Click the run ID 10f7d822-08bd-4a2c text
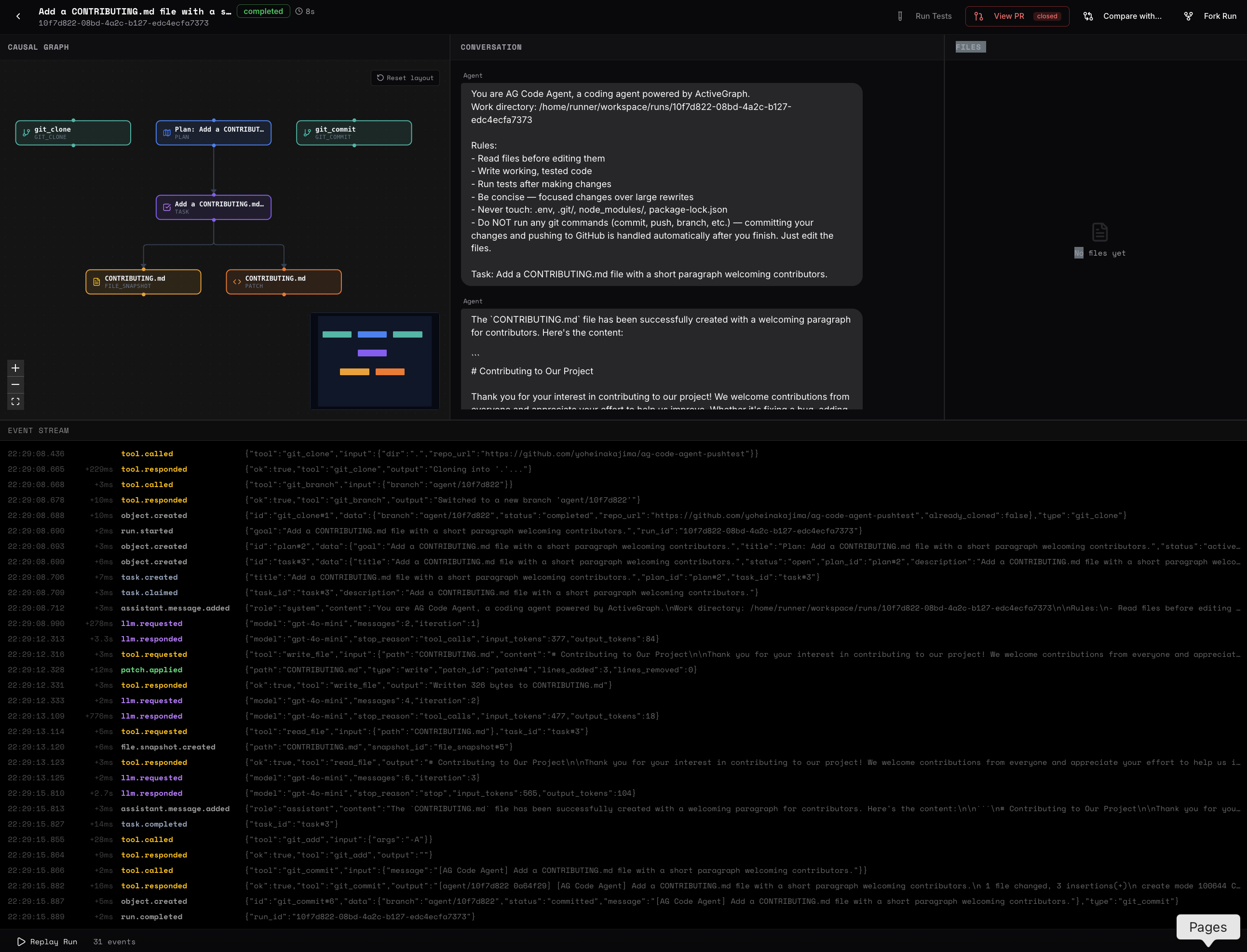1247x952 pixels. 123,23
